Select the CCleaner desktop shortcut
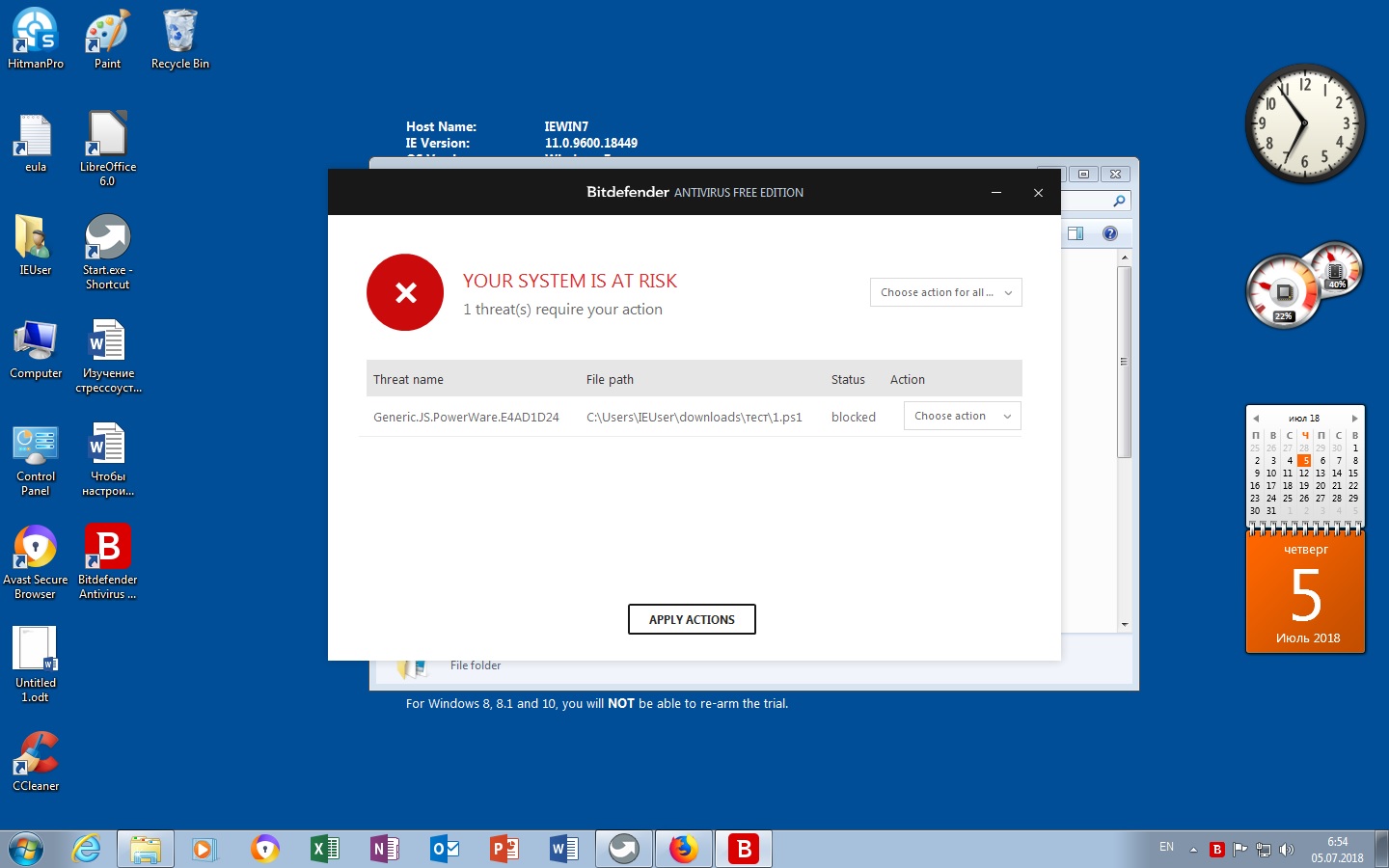The image size is (1389, 868). (36, 761)
